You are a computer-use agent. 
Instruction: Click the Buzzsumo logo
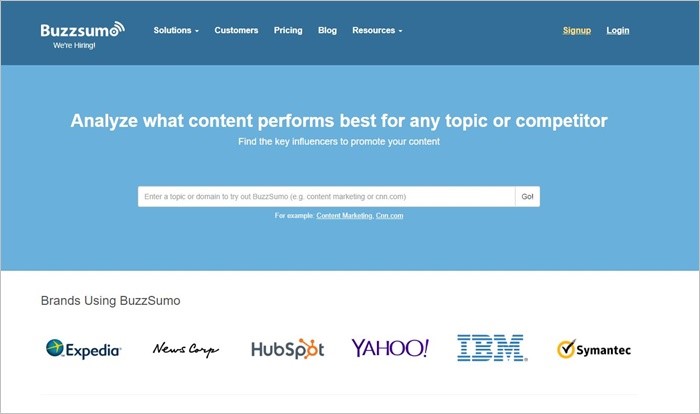83,29
